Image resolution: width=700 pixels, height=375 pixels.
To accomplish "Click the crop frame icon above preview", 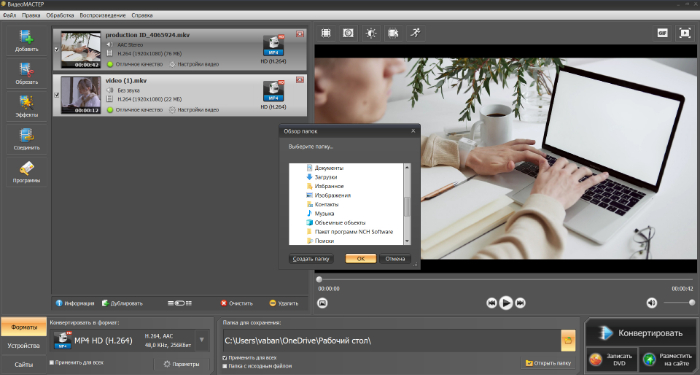I will pos(326,33).
